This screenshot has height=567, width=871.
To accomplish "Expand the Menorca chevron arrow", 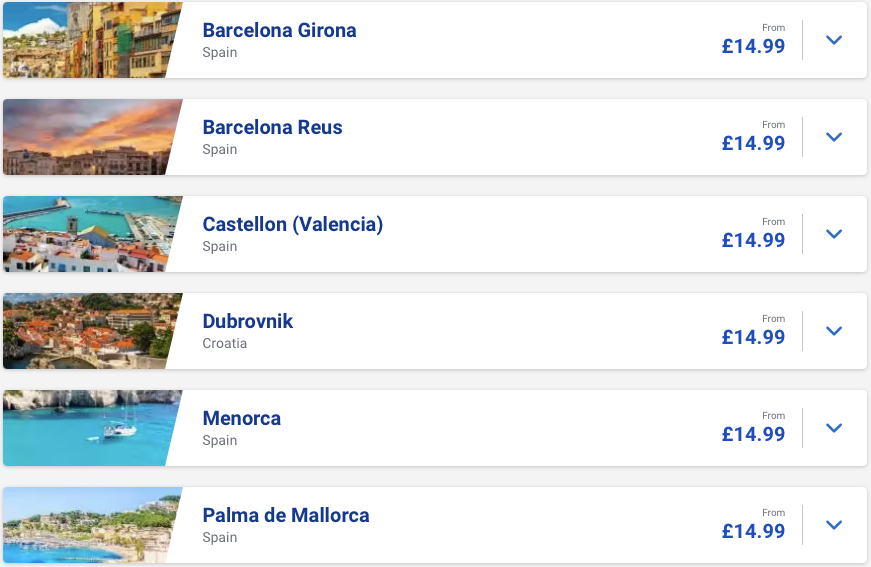I will (834, 428).
